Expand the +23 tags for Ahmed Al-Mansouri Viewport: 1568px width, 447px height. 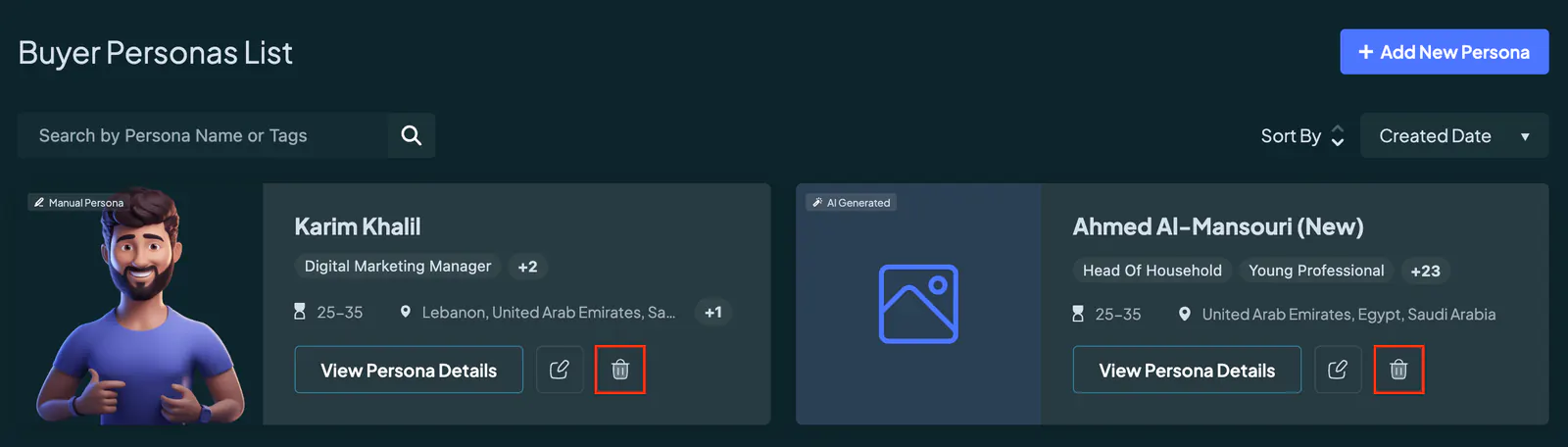(1425, 272)
